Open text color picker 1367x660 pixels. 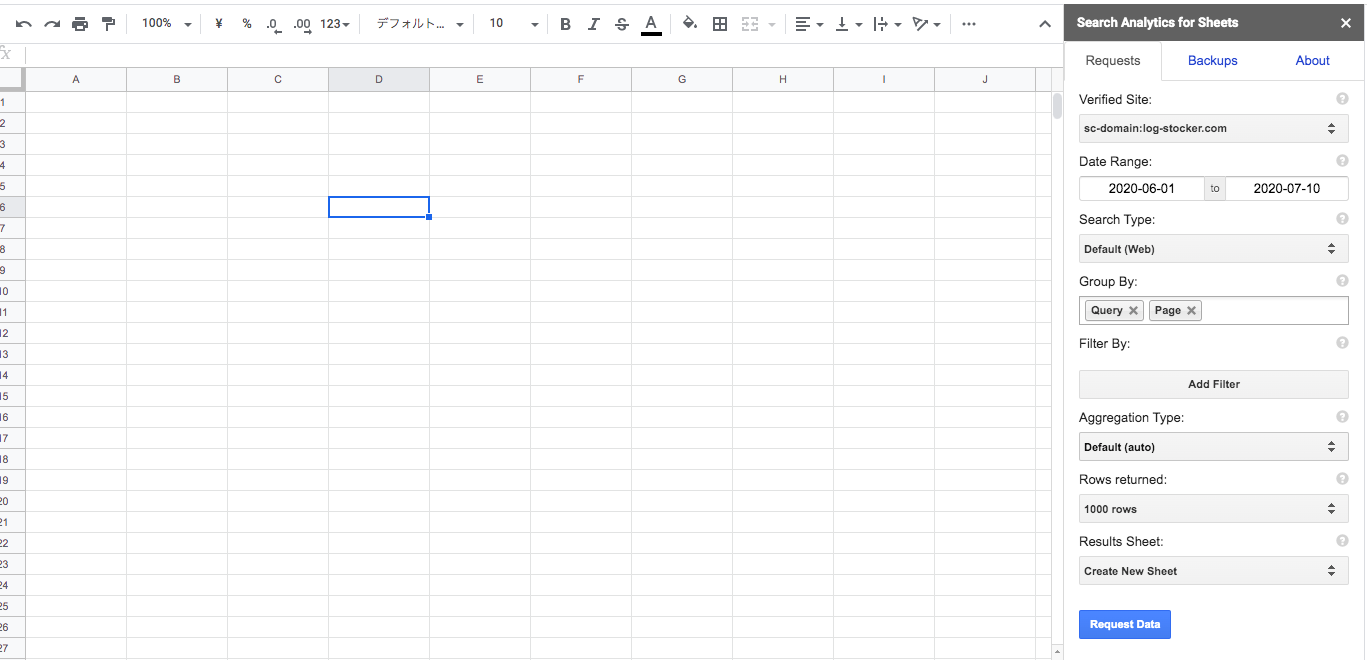(651, 24)
